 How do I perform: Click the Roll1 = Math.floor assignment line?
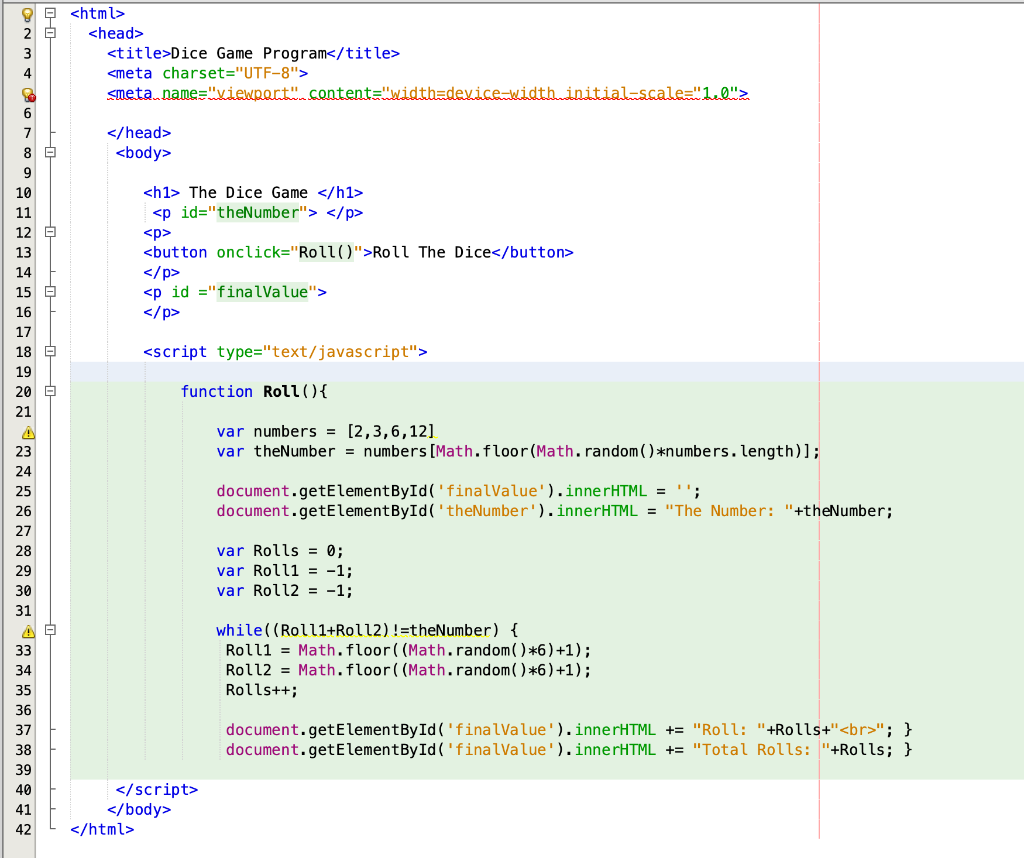tap(409, 651)
